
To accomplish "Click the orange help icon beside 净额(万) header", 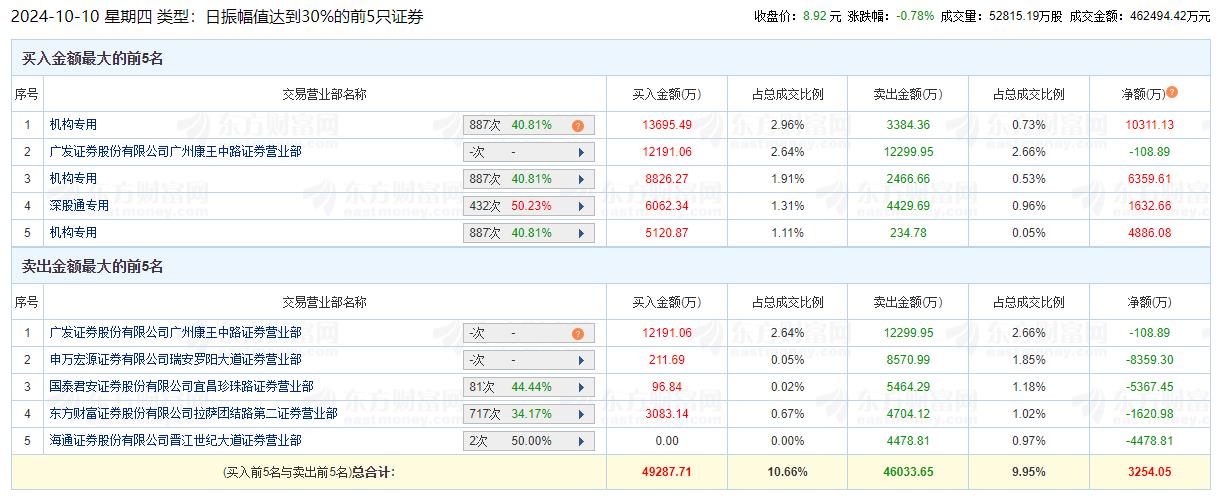I will pos(1172,92).
